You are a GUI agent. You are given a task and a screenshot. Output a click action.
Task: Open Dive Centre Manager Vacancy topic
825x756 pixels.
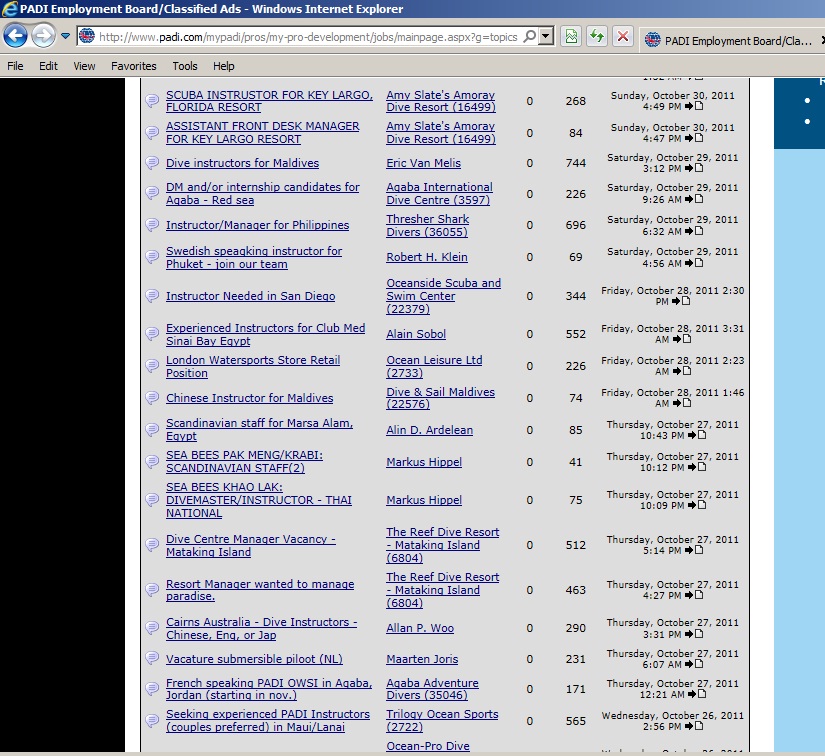tap(250, 546)
